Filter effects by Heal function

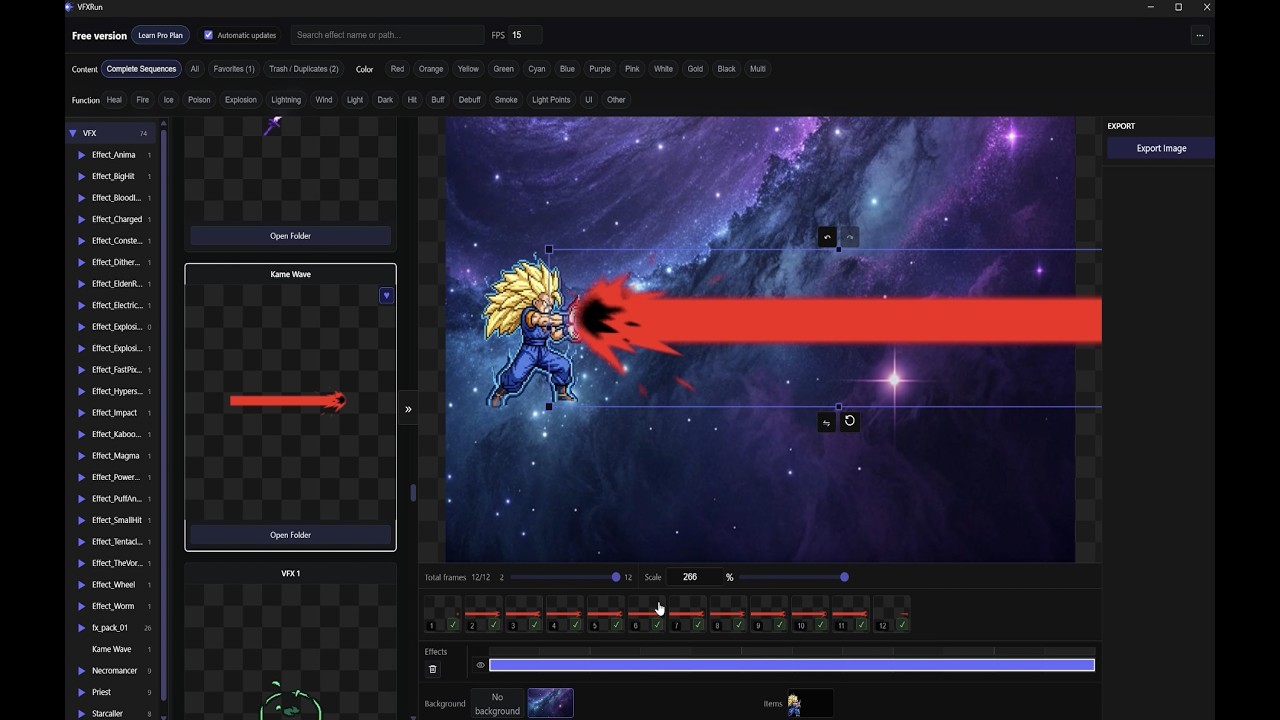coord(114,100)
